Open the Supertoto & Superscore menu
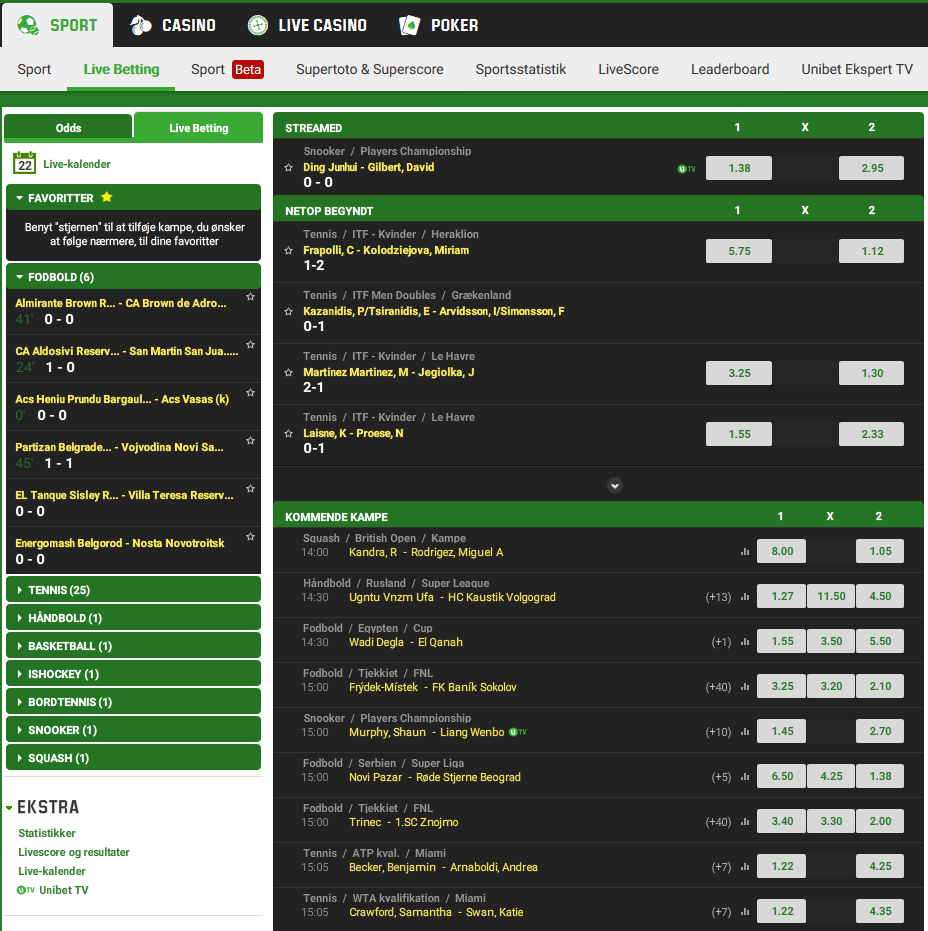 click(369, 69)
